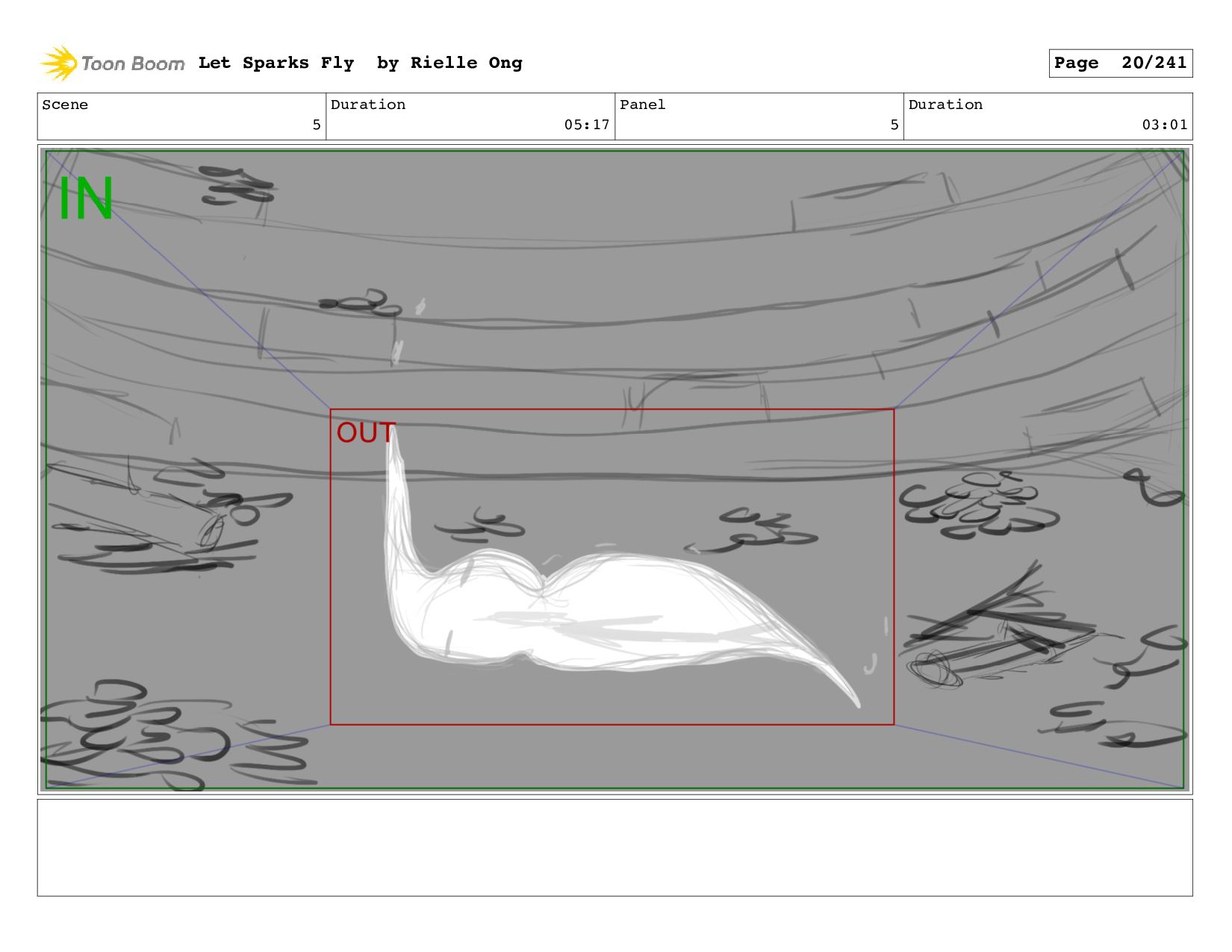Click the 'Panel' header label
Viewport: 1232px width, 952px height.
click(x=642, y=105)
